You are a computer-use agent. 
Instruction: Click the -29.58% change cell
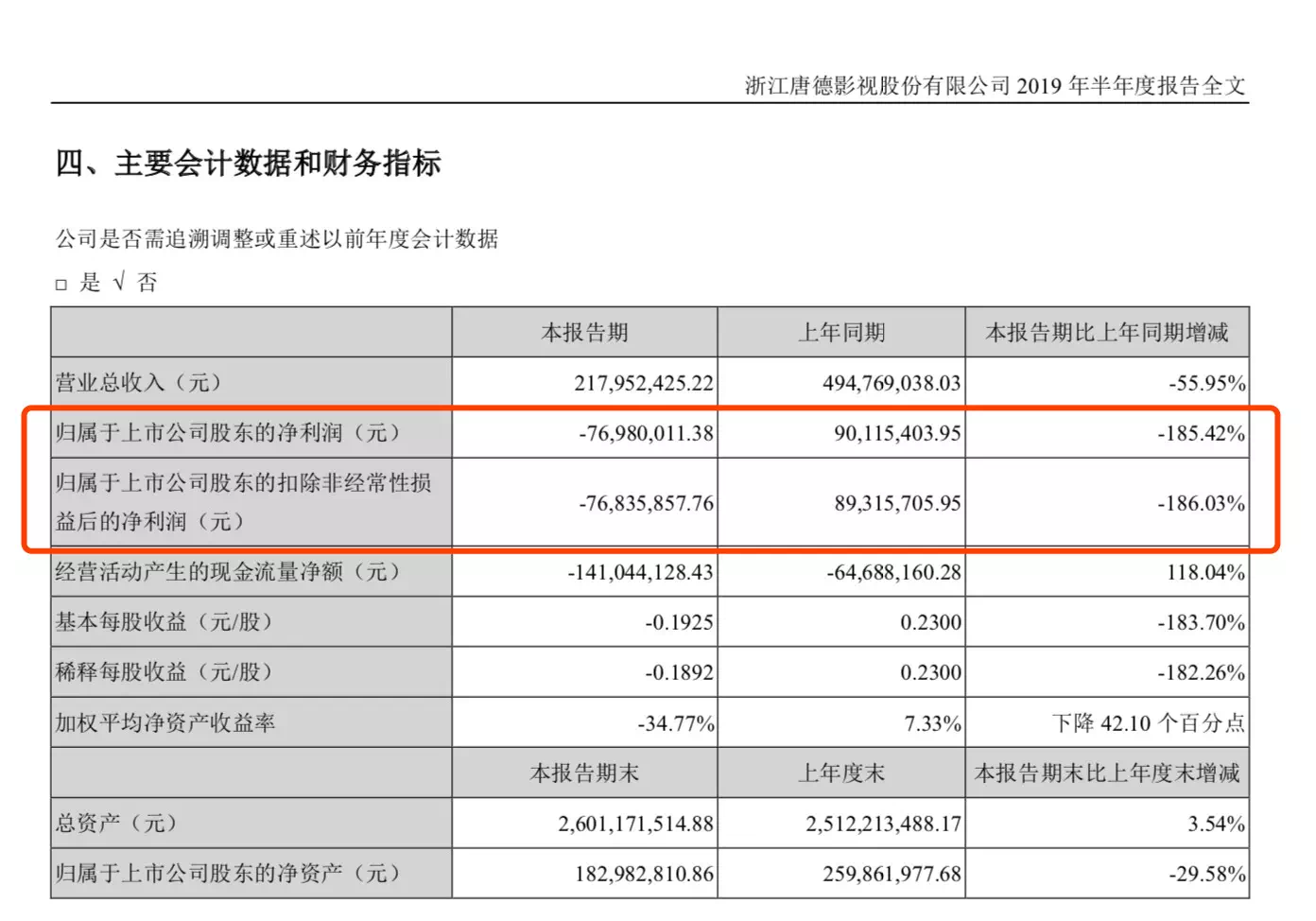1206,874
